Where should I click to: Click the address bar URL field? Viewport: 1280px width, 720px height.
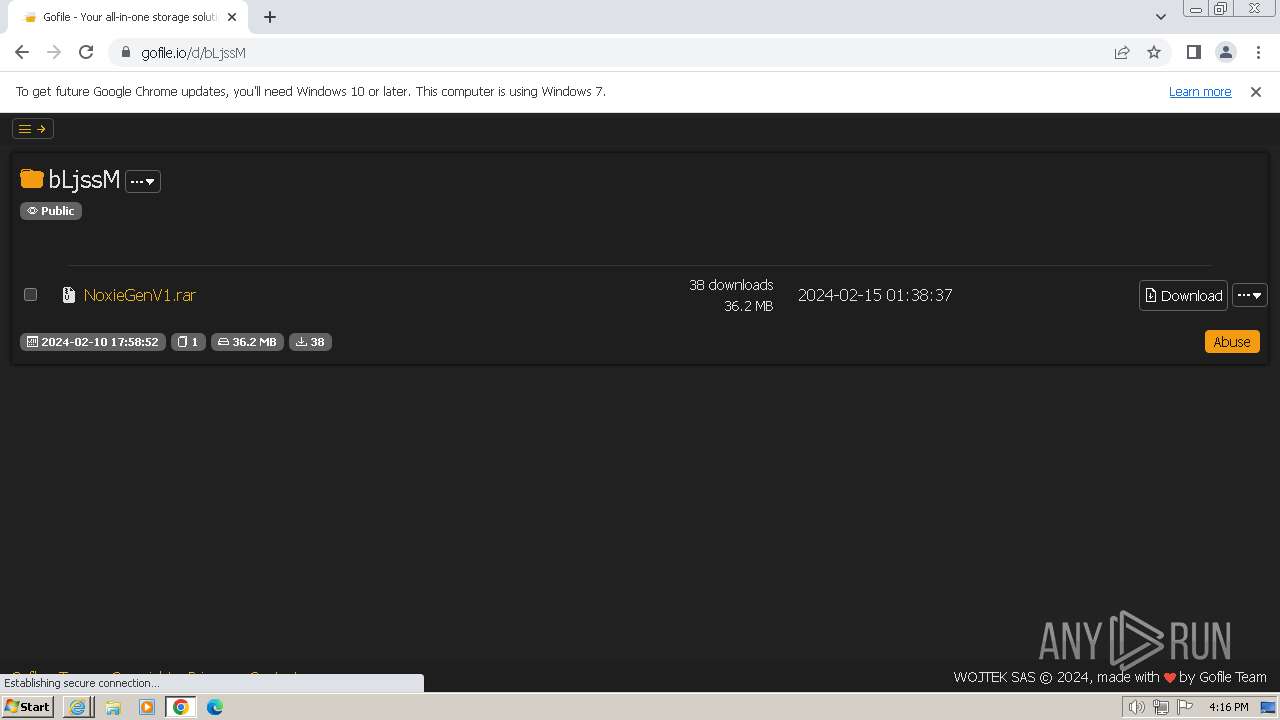tap(610, 52)
